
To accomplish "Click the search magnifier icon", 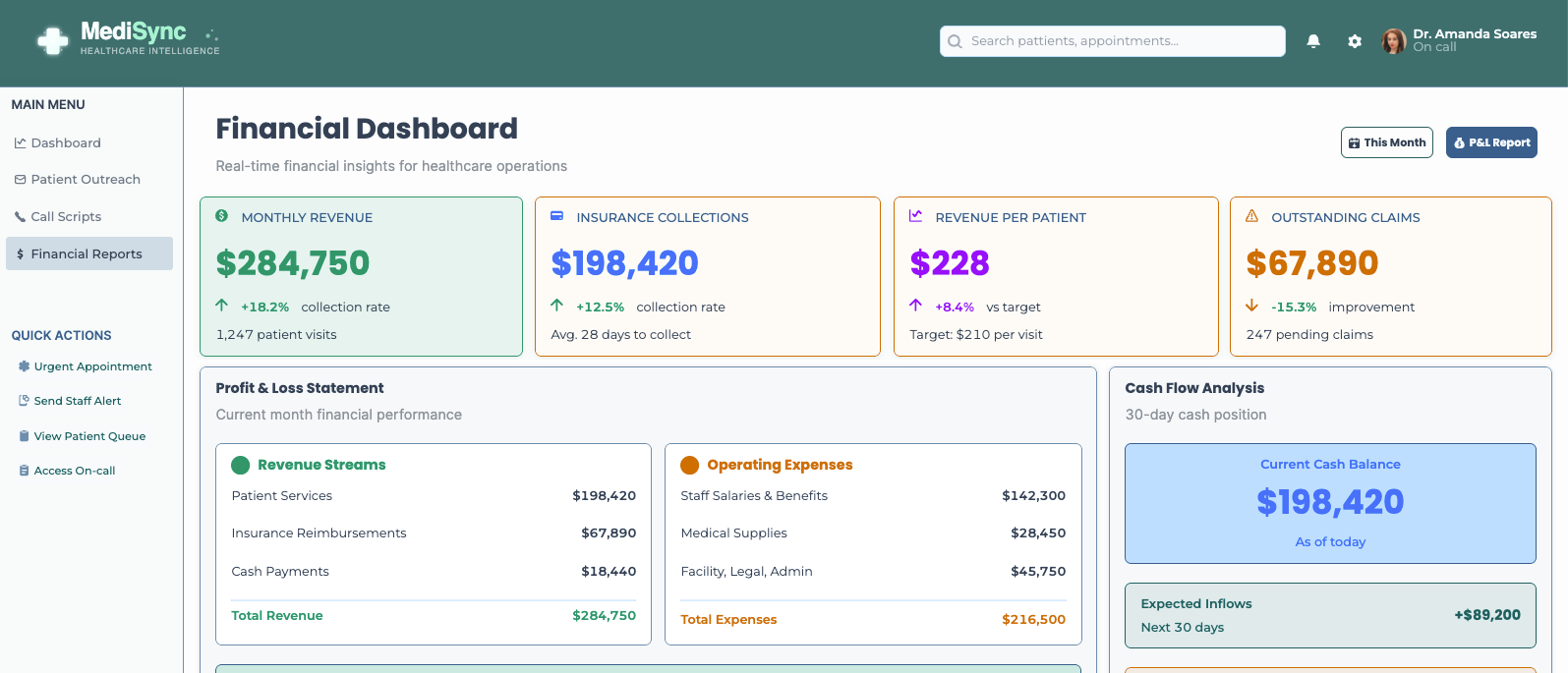I will (x=955, y=41).
